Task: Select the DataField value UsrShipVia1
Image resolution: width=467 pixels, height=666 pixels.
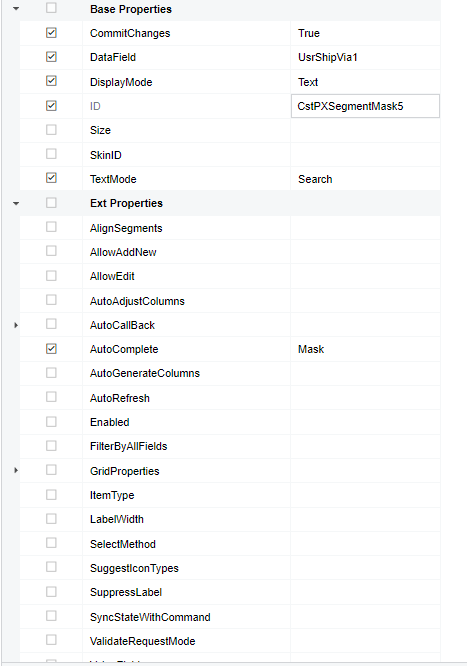Action: pyautogui.click(x=328, y=57)
